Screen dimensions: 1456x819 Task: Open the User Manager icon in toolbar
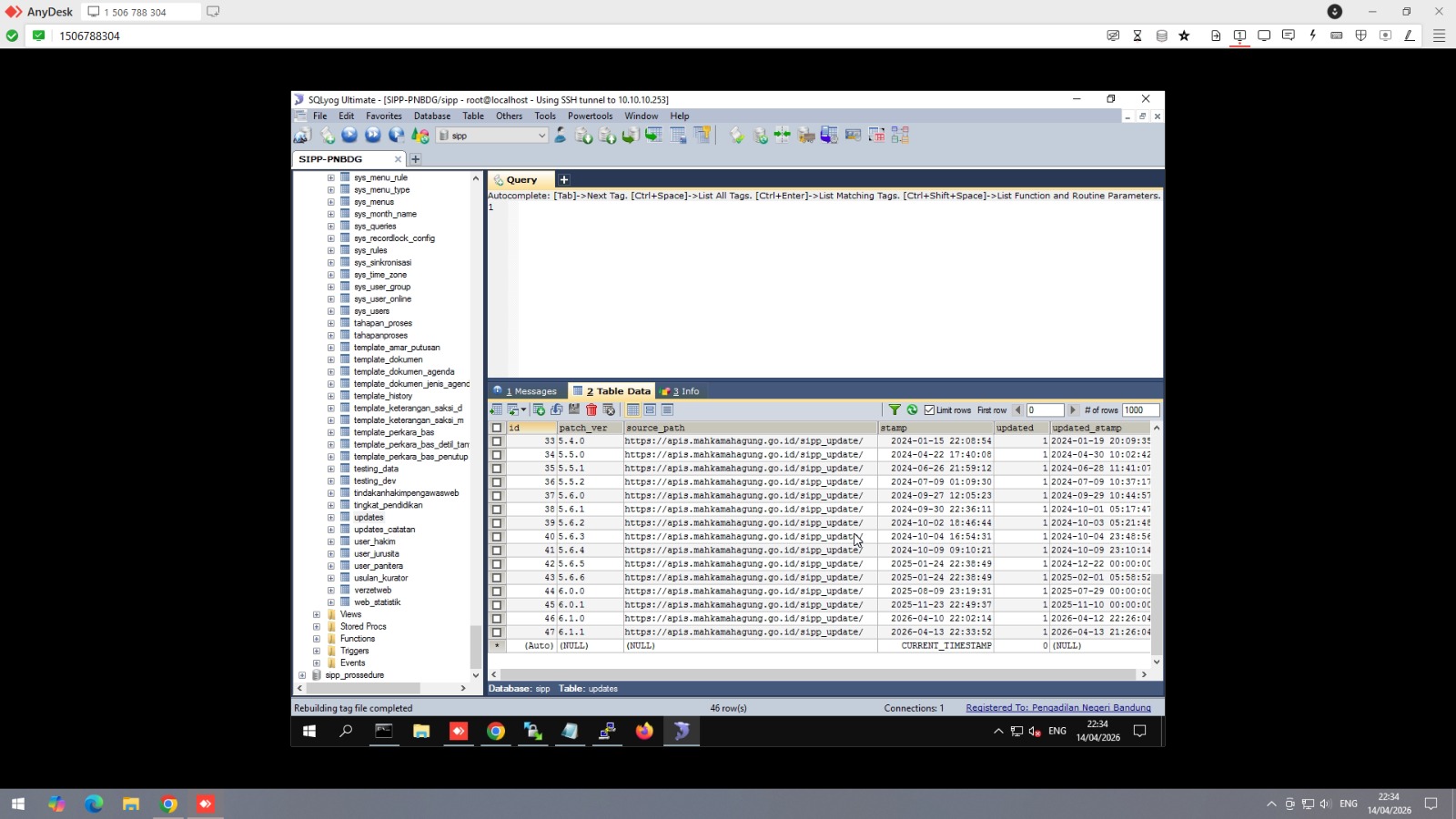tap(561, 136)
